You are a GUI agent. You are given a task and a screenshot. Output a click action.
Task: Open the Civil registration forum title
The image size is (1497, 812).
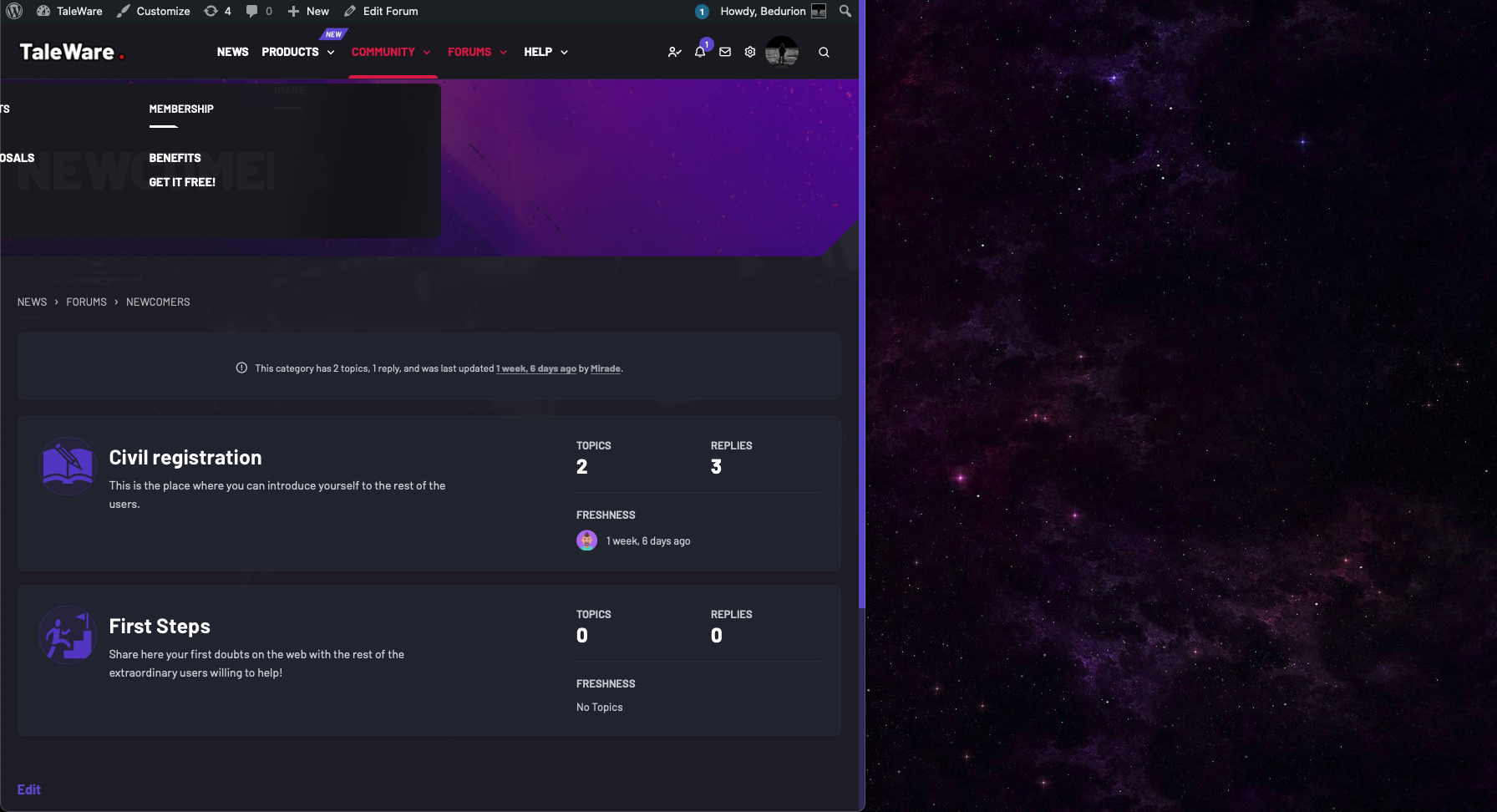point(185,458)
